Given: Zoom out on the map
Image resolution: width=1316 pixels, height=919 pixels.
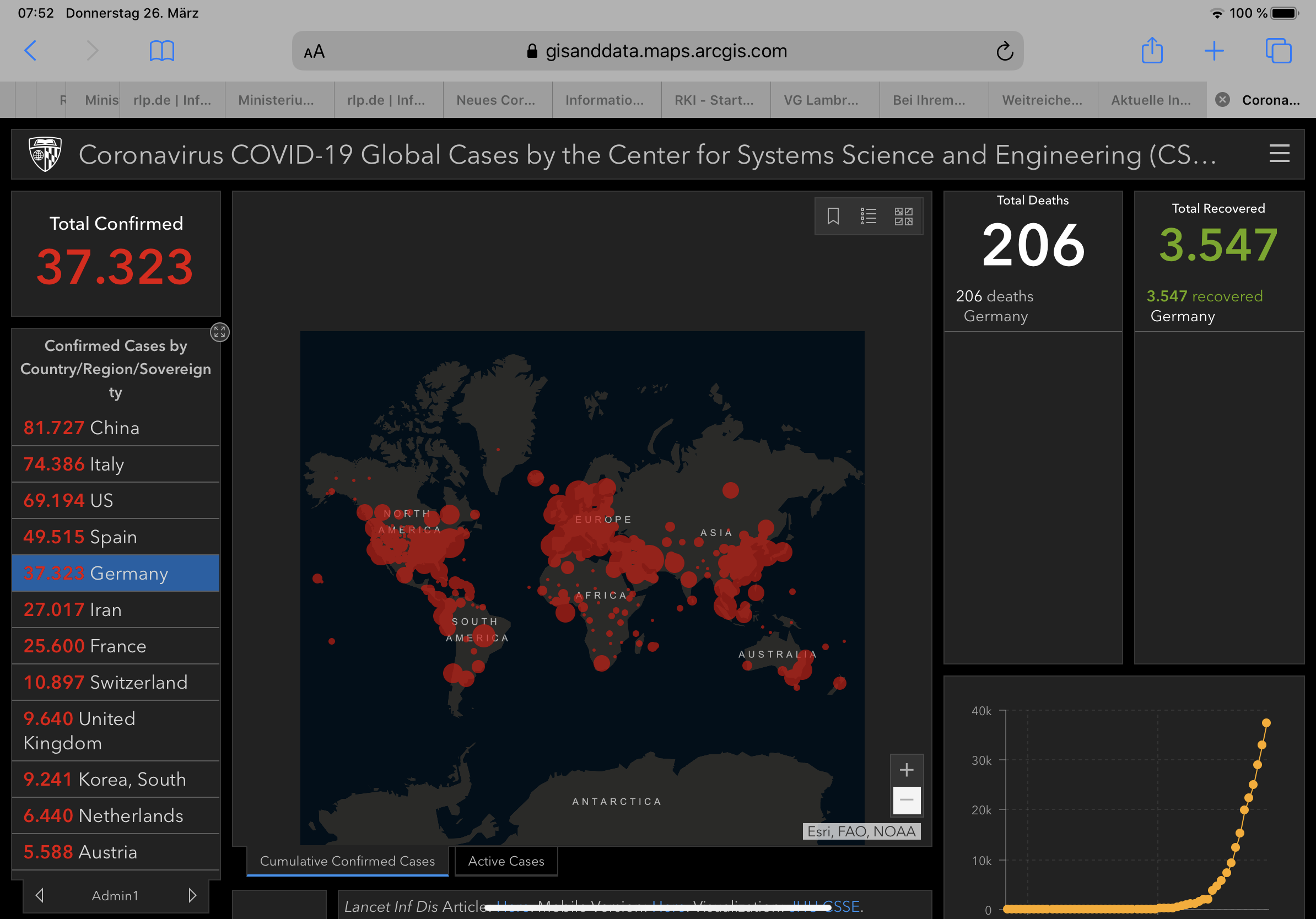Looking at the screenshot, I should click(x=906, y=799).
